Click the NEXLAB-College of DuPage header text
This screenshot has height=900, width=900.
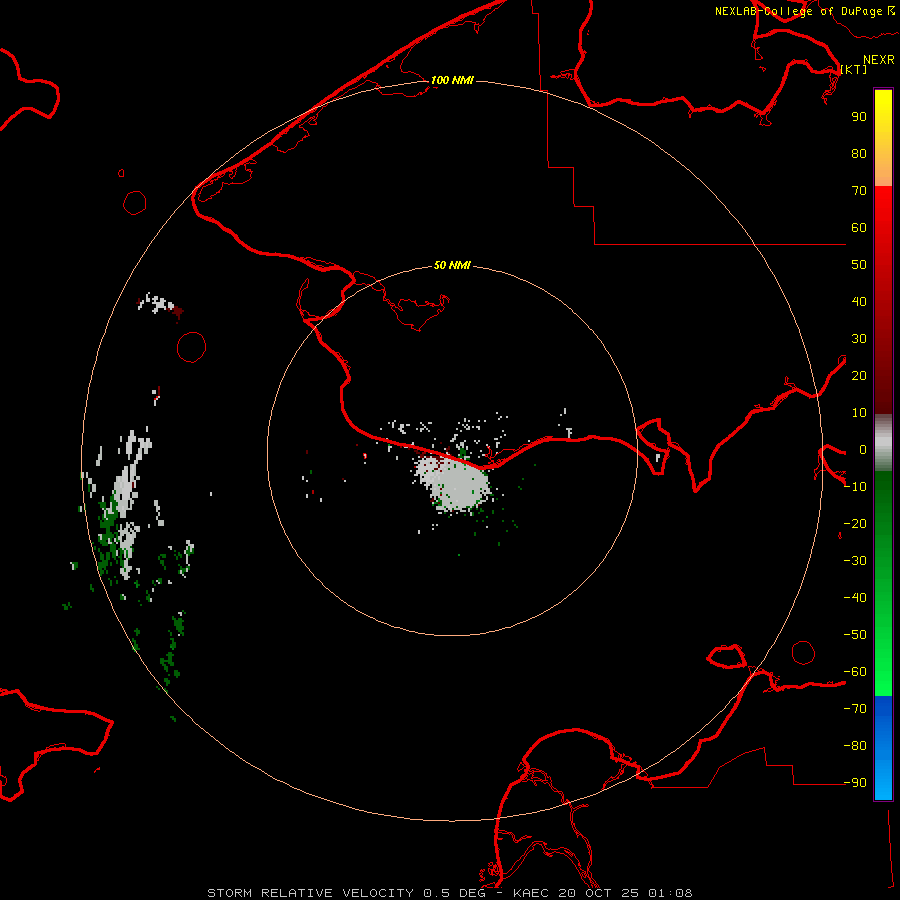(798, 11)
